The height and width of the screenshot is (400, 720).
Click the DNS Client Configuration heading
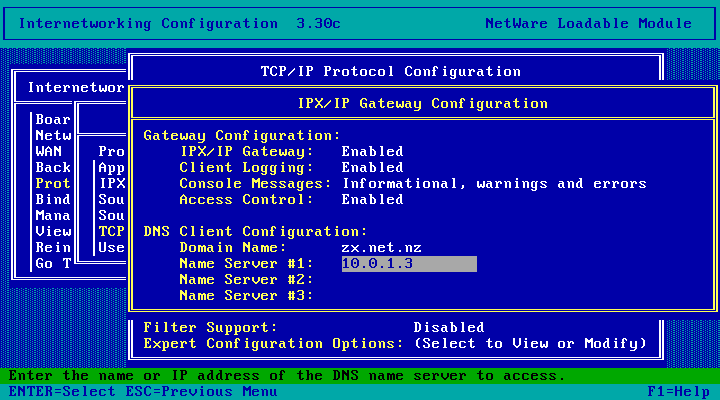click(x=255, y=231)
